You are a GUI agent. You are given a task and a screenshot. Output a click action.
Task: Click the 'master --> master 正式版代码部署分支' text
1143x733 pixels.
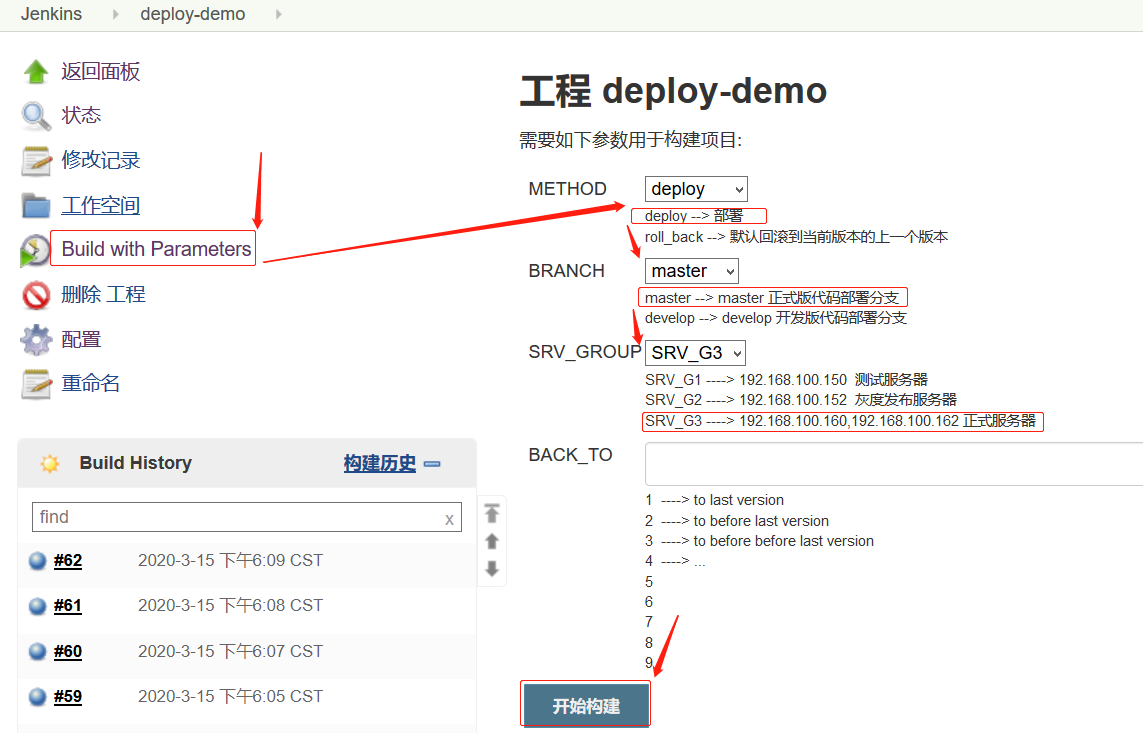click(x=772, y=298)
